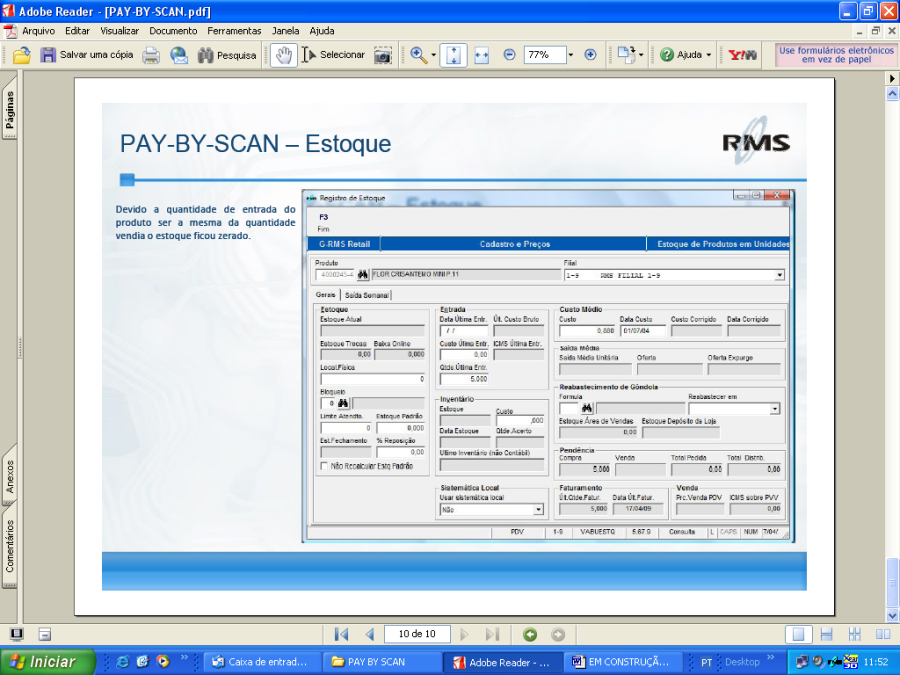Switch to continuous facing layout
The image size is (900, 675).
854,634
